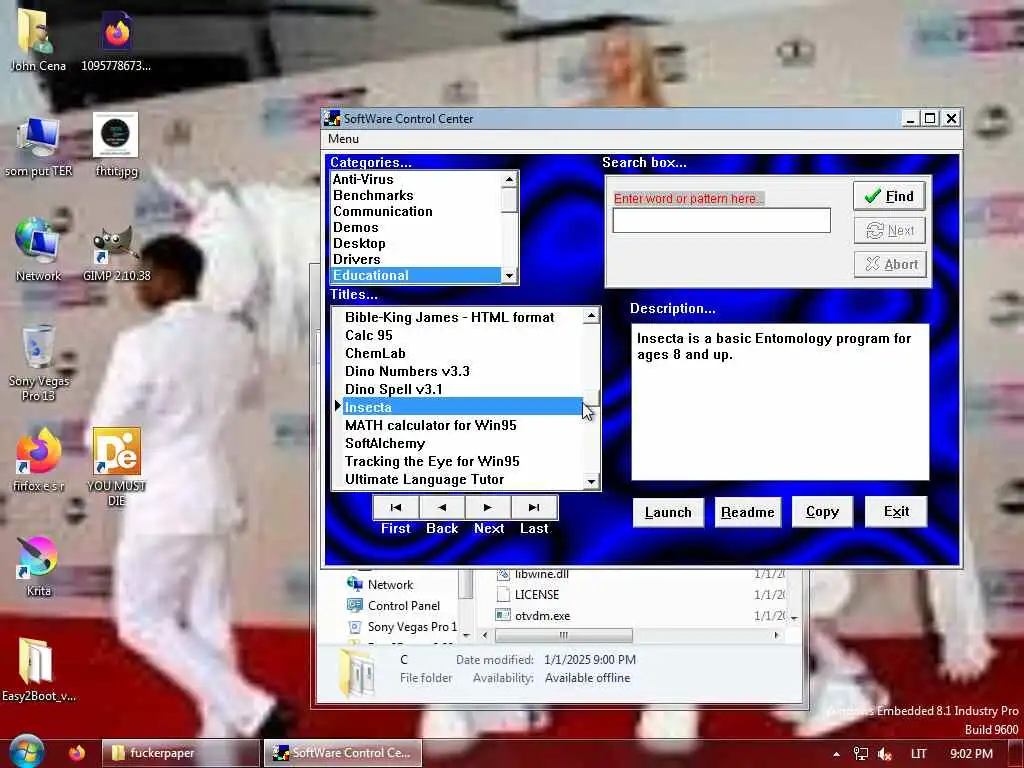Click Explorer horizontal scrollbar thumb

tap(564, 635)
